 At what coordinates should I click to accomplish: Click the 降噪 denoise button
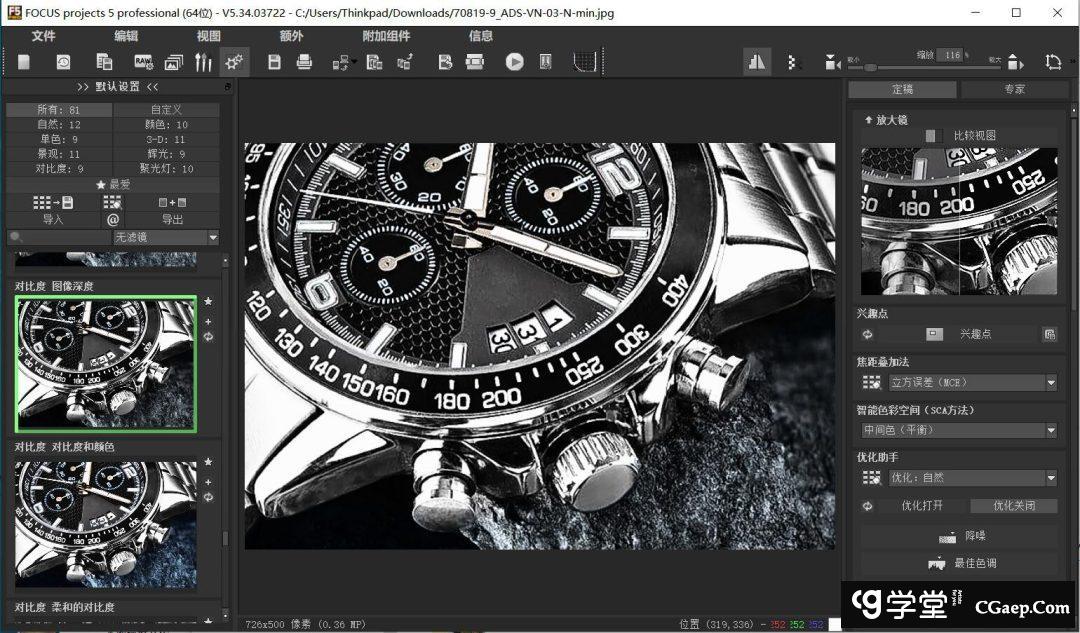958,537
